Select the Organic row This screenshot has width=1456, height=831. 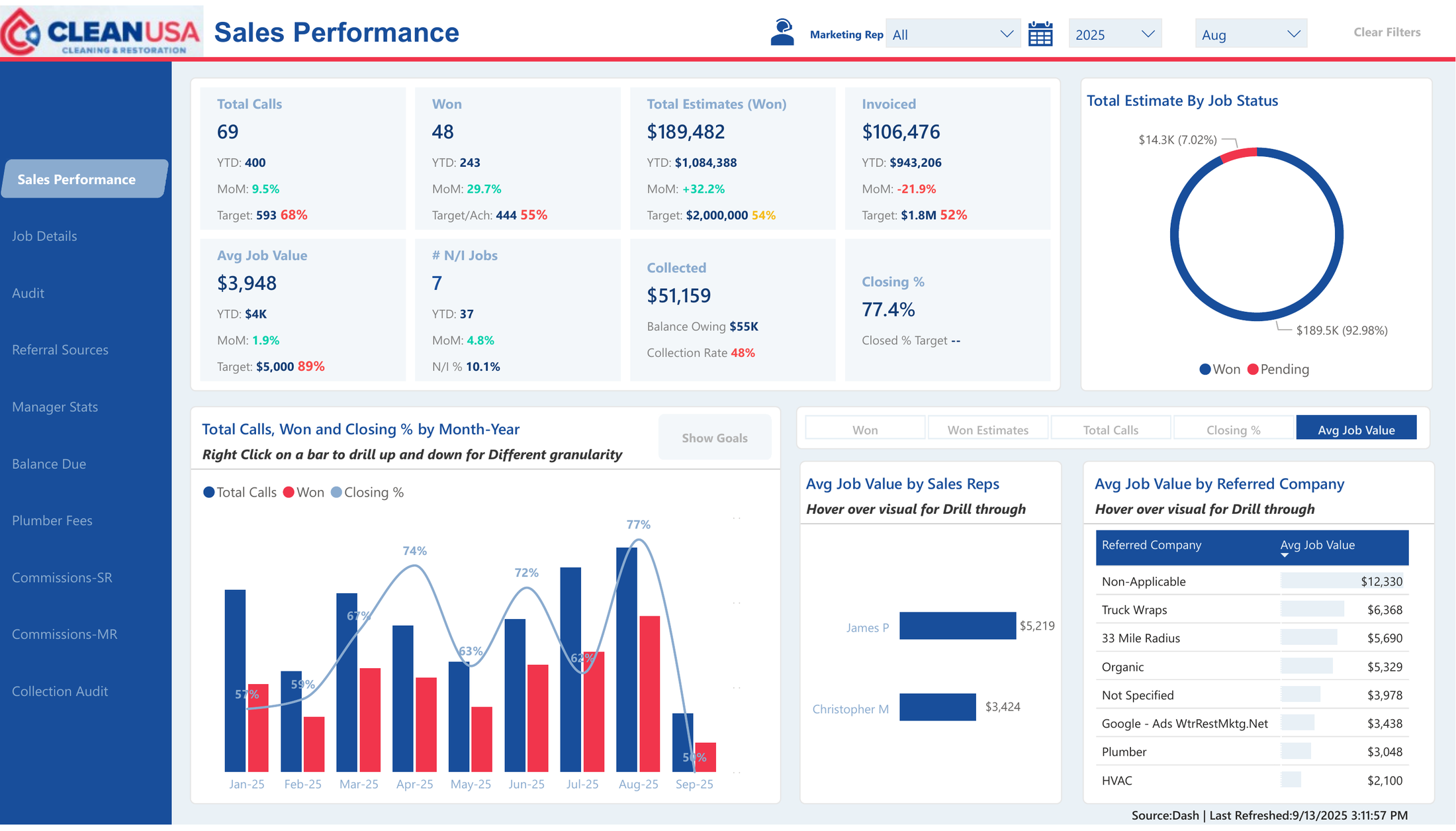(x=1251, y=667)
